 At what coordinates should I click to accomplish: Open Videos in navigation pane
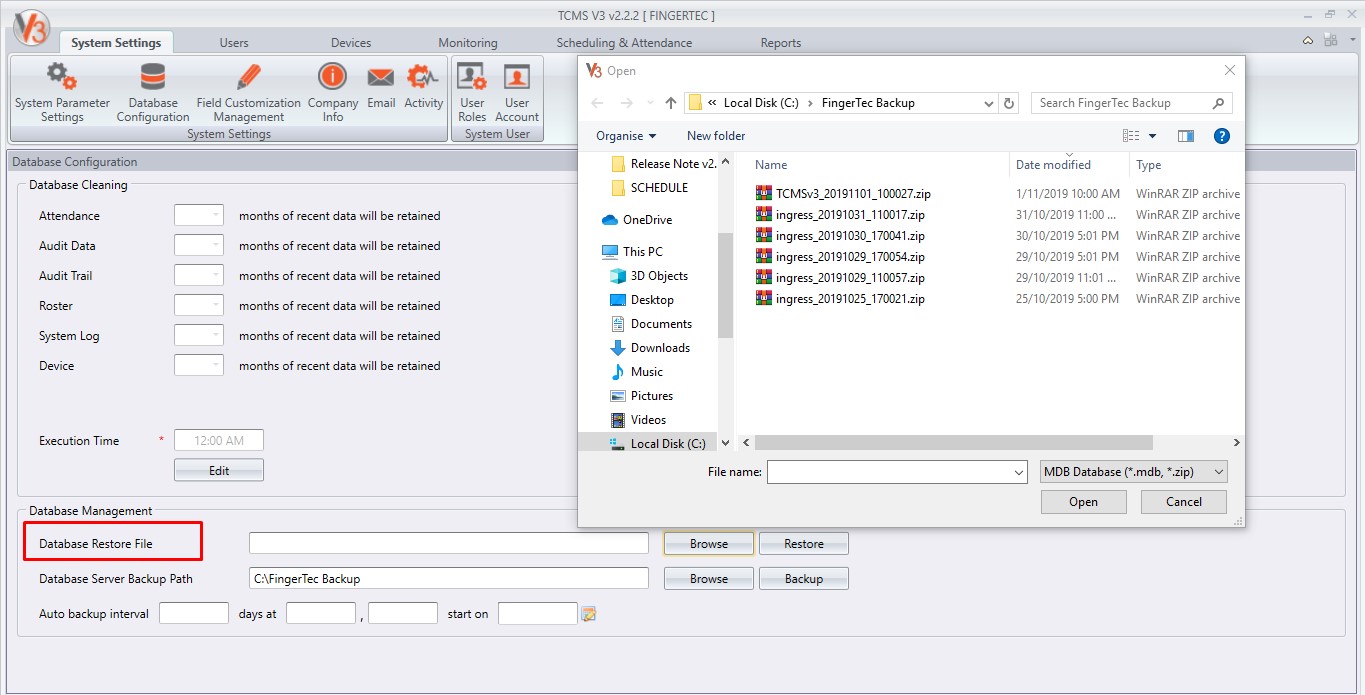point(638,420)
